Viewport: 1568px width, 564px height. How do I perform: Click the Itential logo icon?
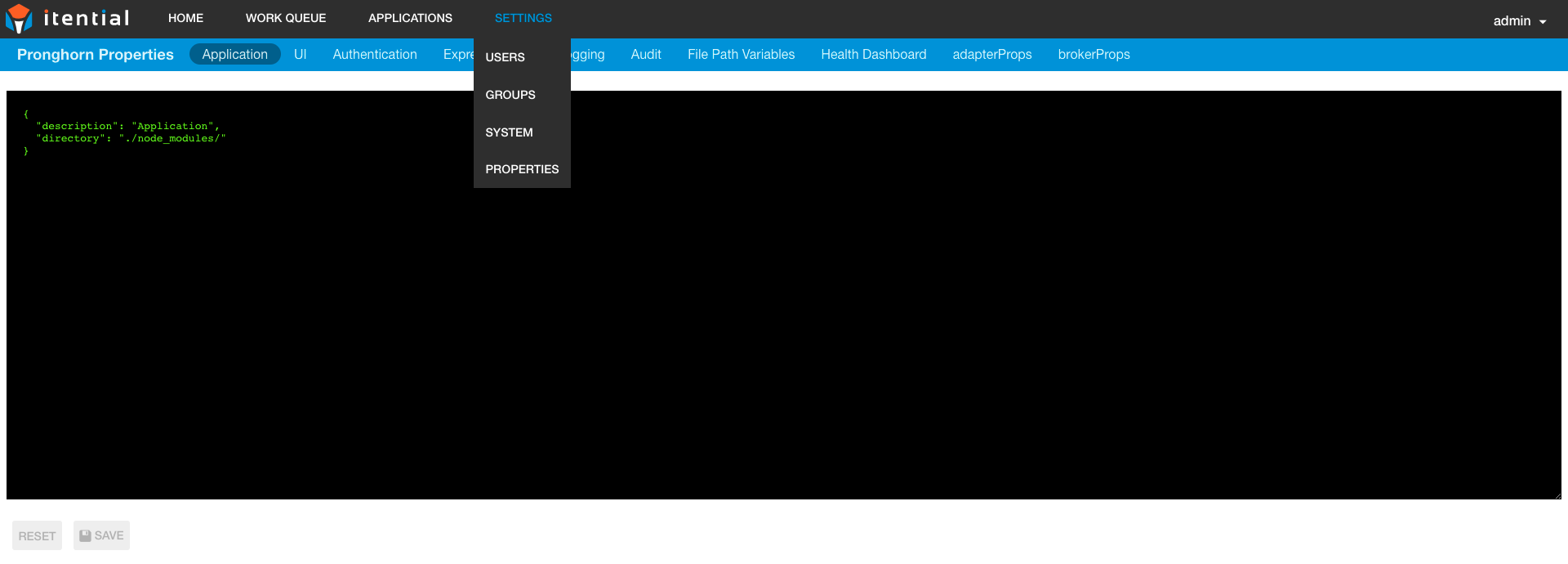point(19,19)
